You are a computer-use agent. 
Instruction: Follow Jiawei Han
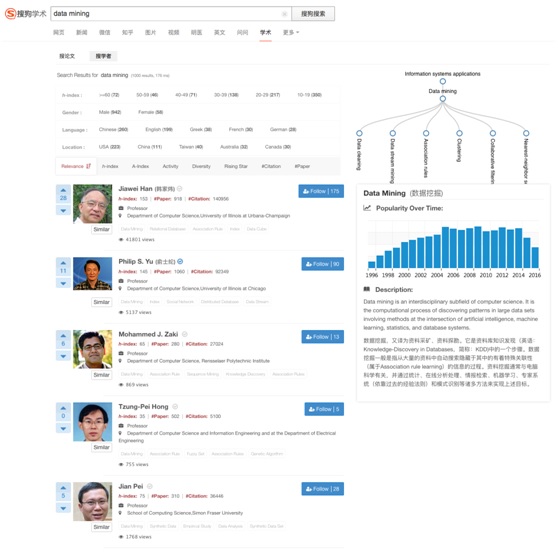321,191
